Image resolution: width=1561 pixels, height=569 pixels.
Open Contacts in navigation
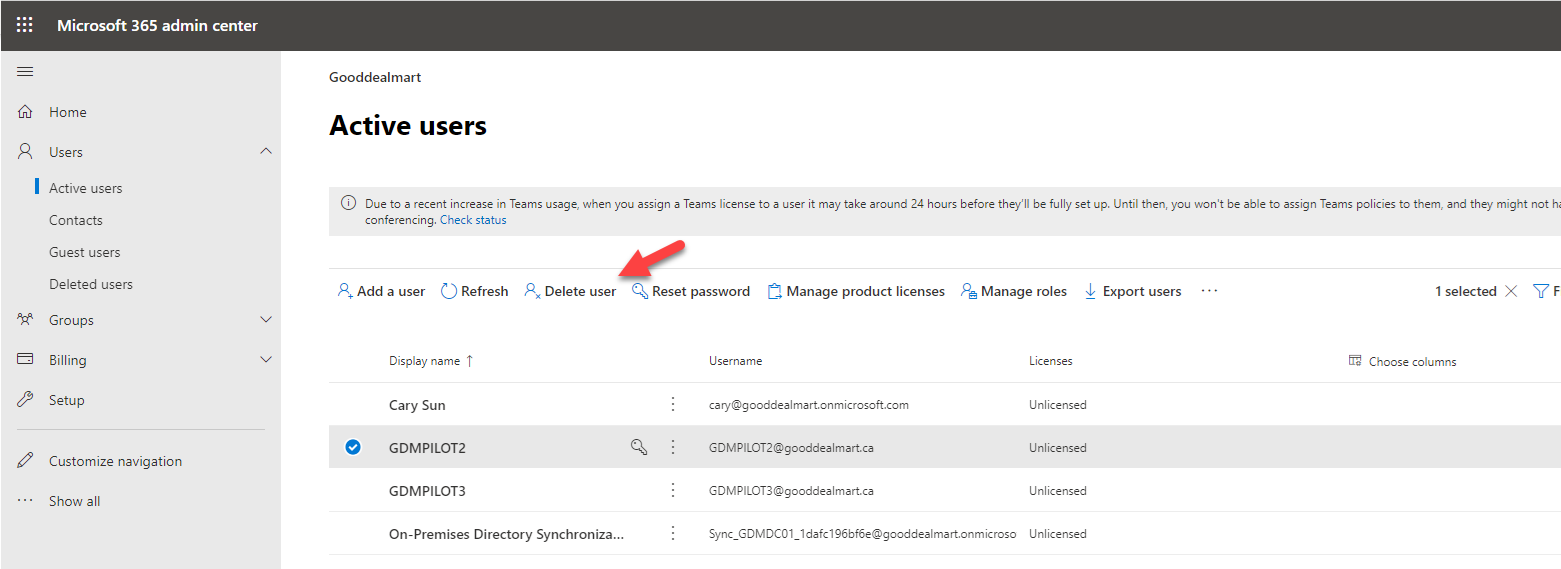[76, 220]
